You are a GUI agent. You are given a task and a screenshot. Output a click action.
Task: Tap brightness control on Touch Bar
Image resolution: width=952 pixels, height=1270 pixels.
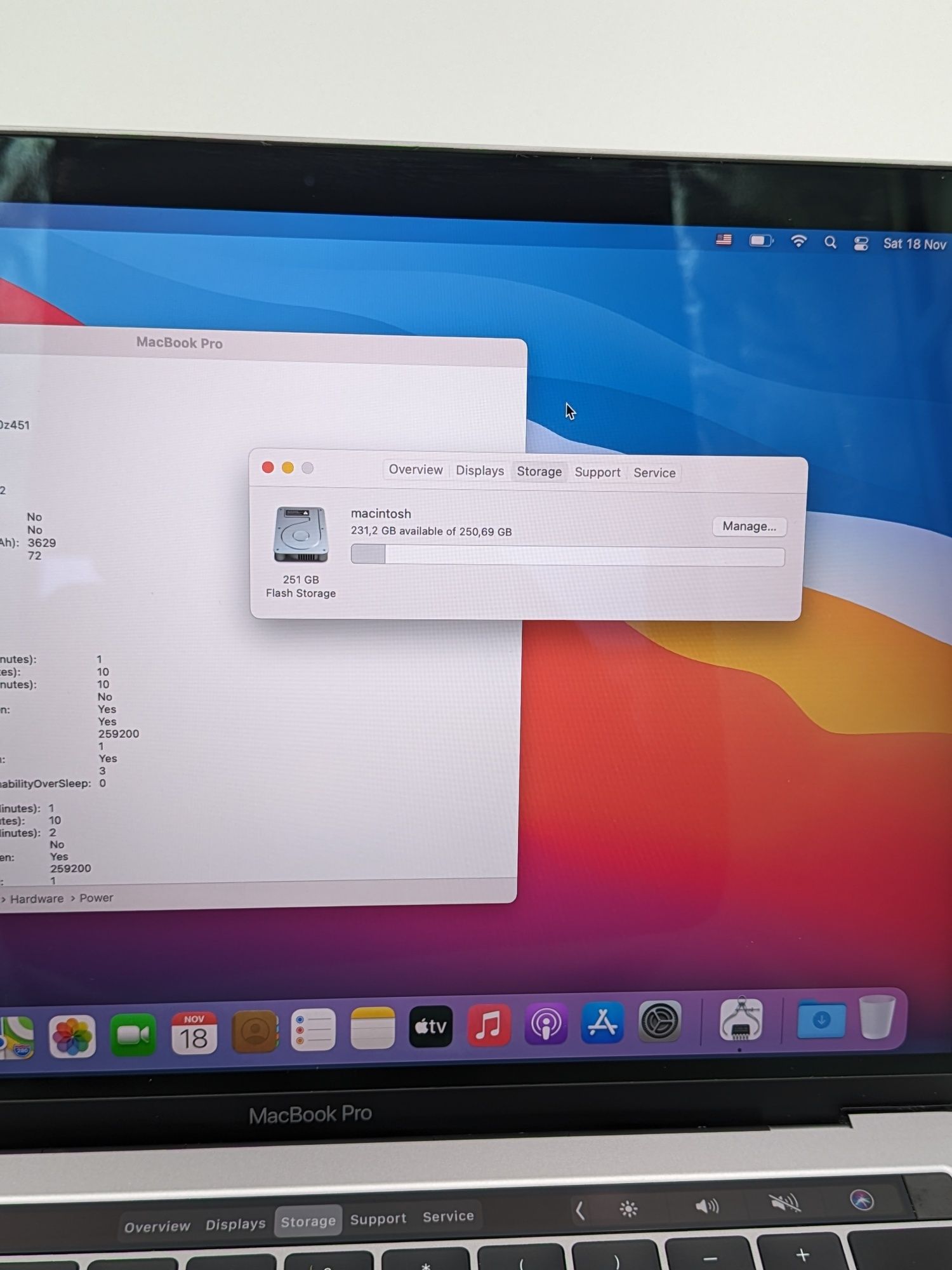(628, 1208)
